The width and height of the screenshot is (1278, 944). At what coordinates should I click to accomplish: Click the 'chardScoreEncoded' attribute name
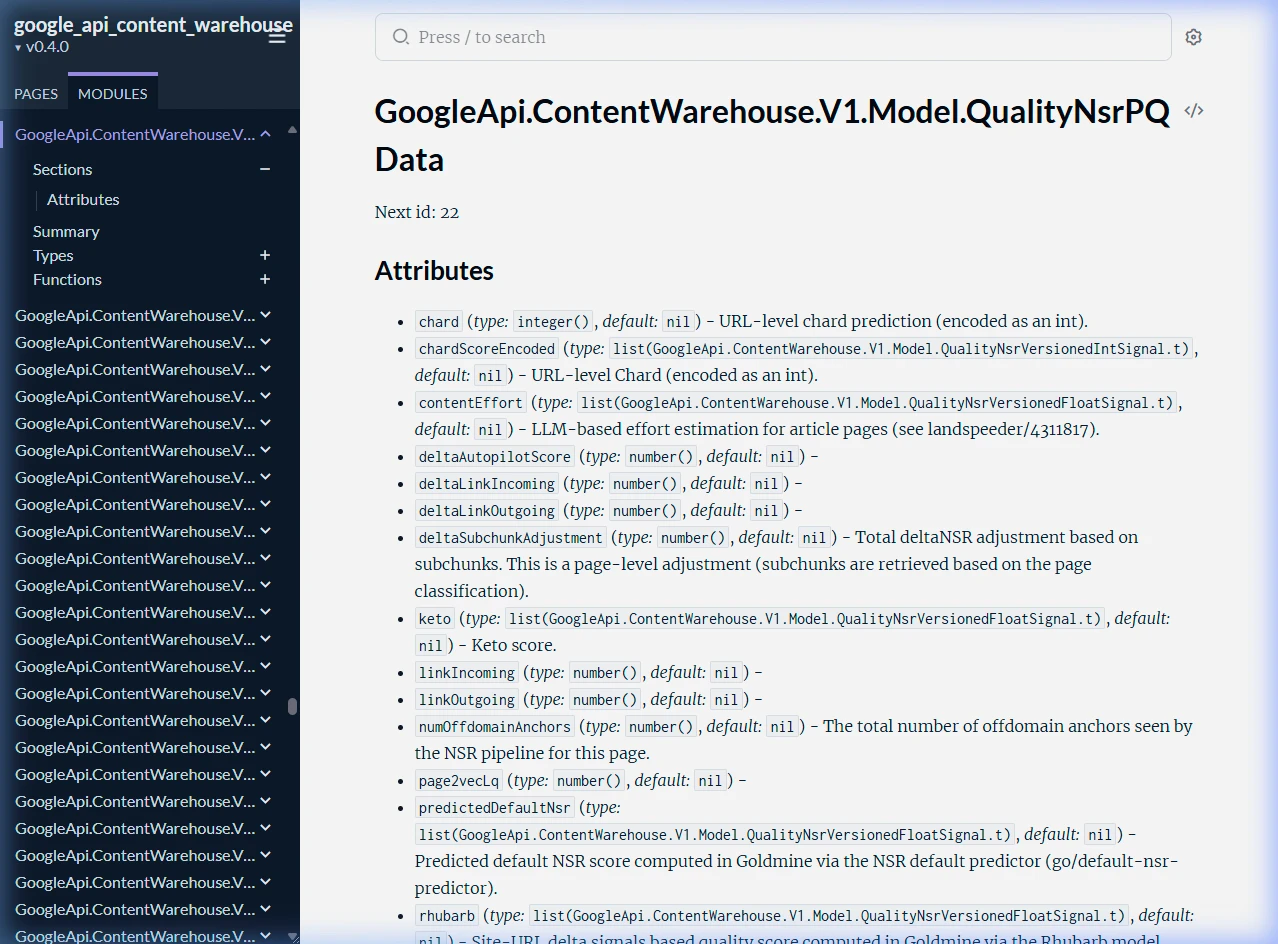[x=487, y=348]
